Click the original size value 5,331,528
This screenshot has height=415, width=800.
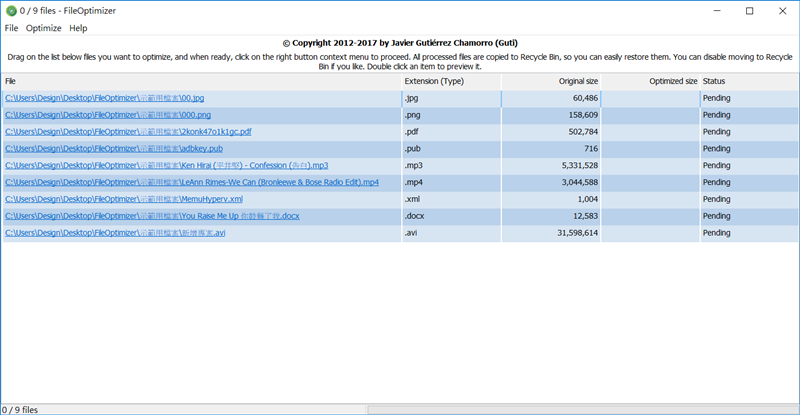coord(580,165)
